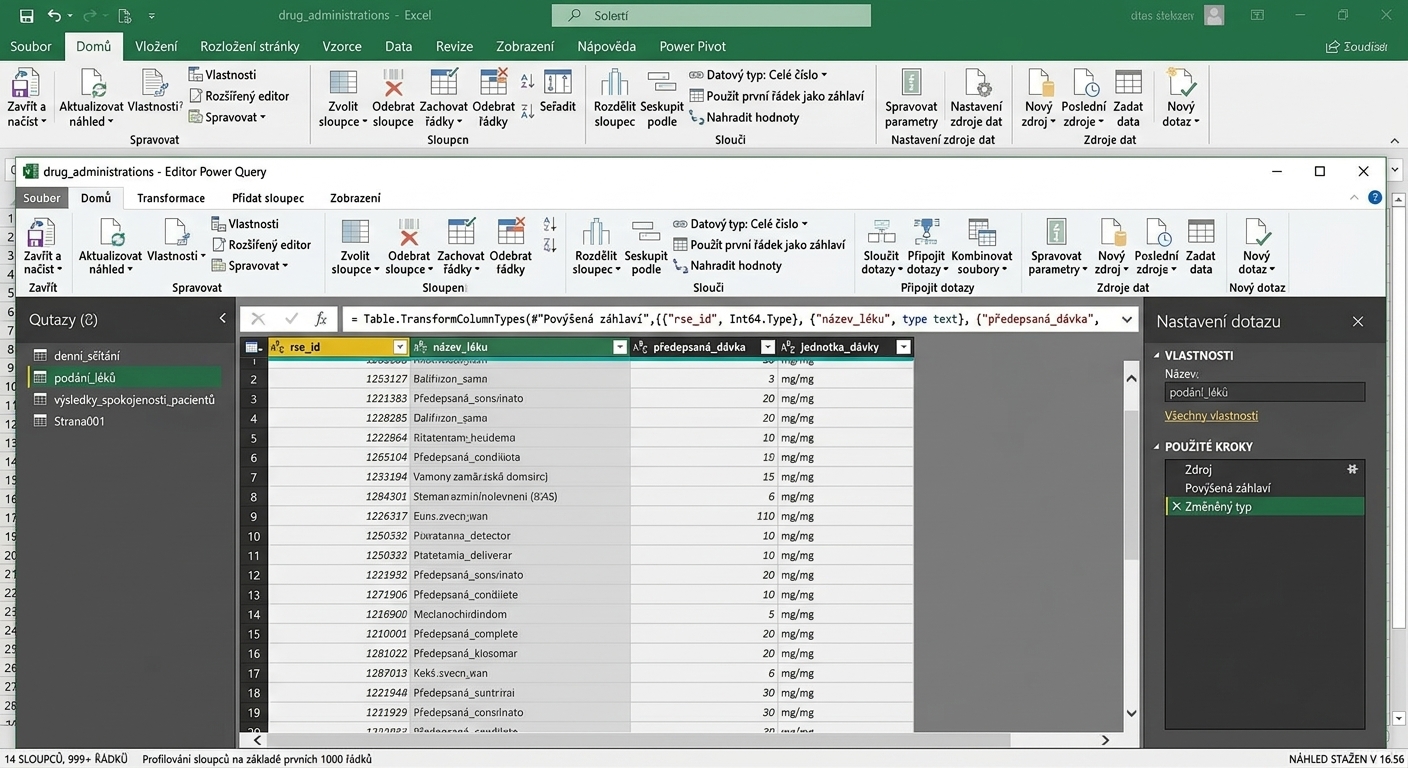Click the formula bar fx icon
The width and height of the screenshot is (1408, 768).
pos(321,319)
